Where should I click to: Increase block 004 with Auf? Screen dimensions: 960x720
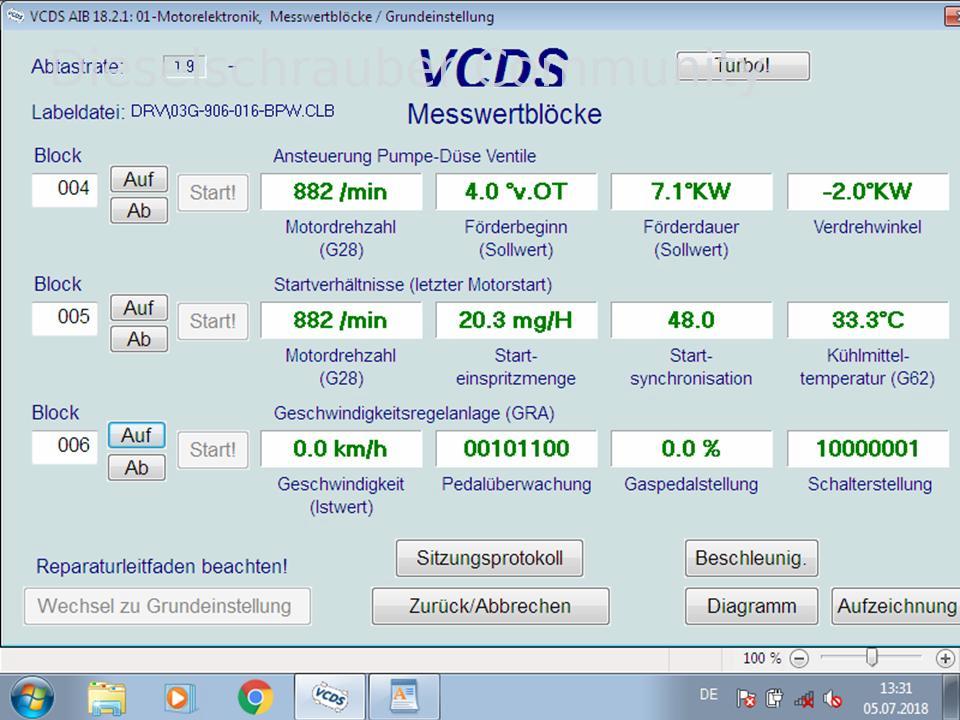point(139,179)
